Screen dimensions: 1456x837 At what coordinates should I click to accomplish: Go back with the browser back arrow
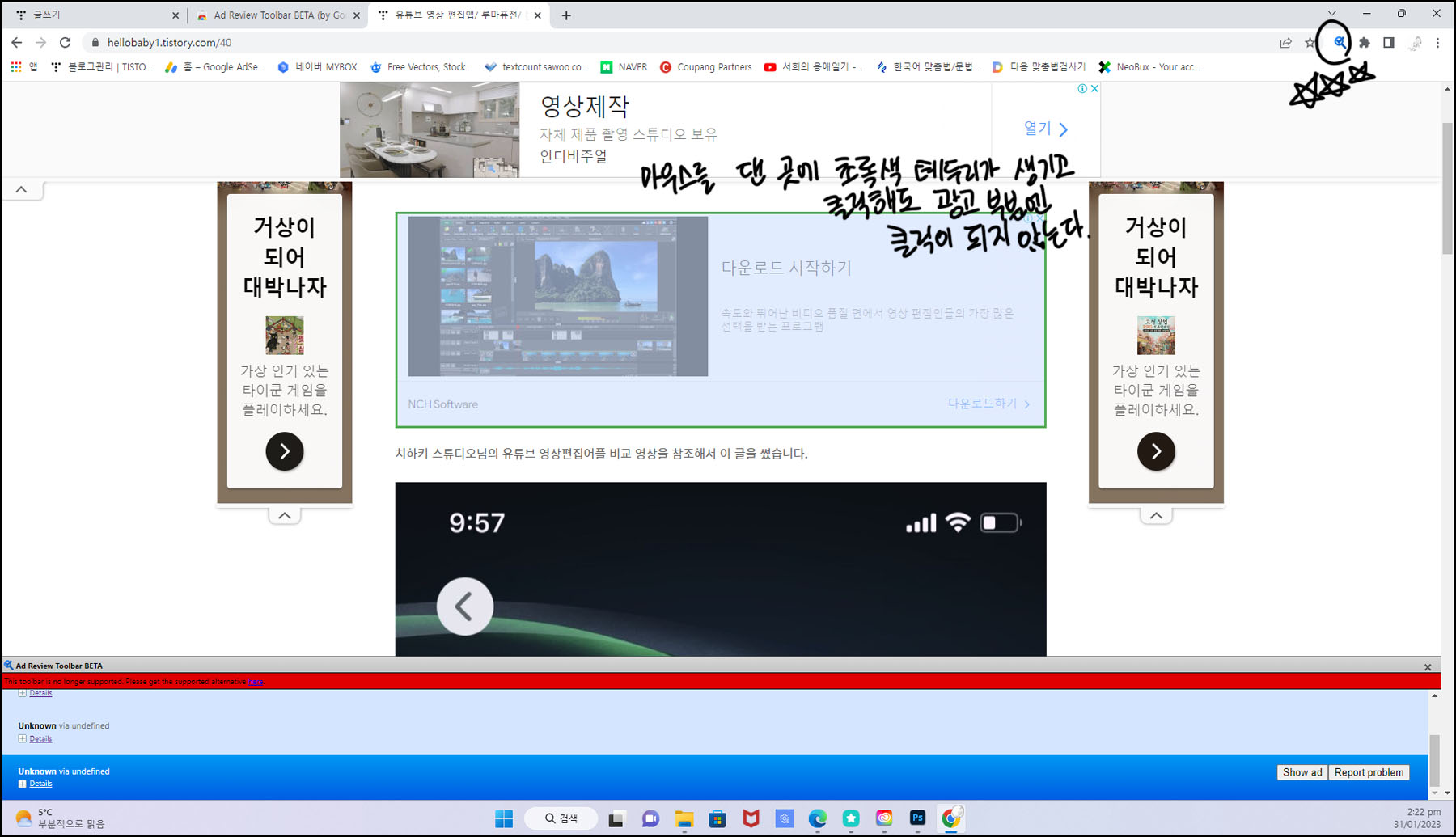click(17, 43)
